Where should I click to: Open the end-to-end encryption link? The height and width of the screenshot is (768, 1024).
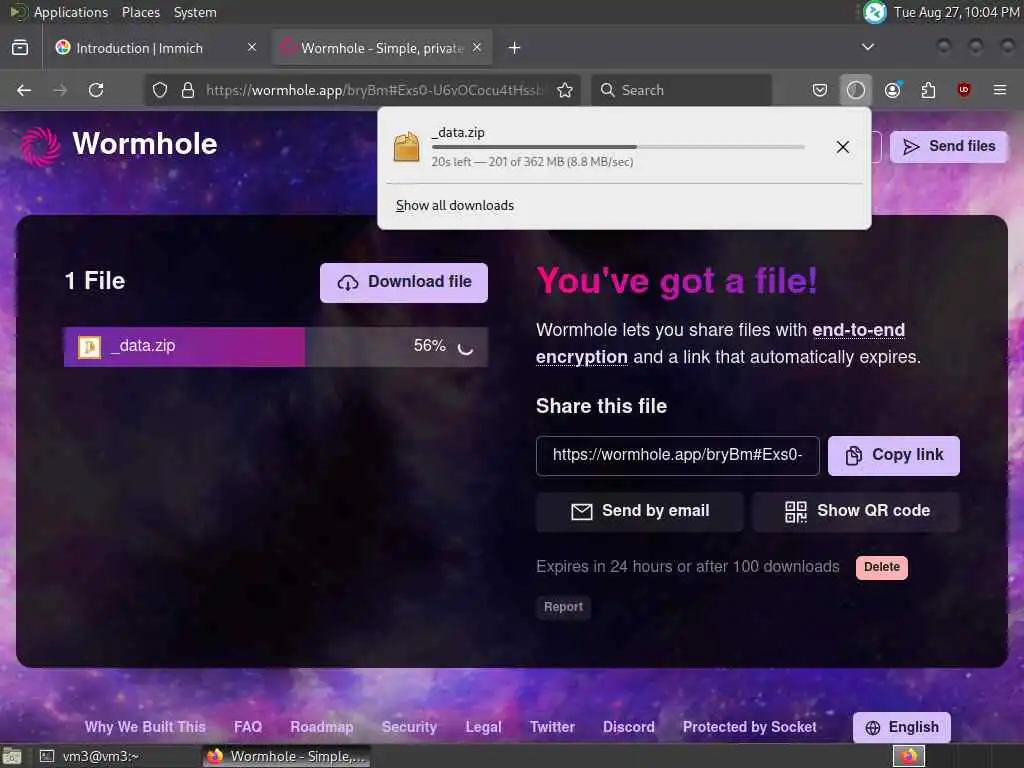[720, 344]
